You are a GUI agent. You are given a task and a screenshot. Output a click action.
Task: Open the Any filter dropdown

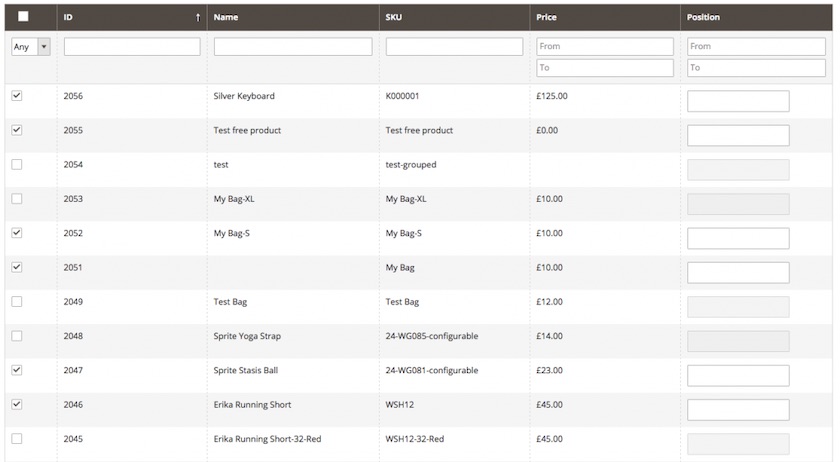(31, 47)
